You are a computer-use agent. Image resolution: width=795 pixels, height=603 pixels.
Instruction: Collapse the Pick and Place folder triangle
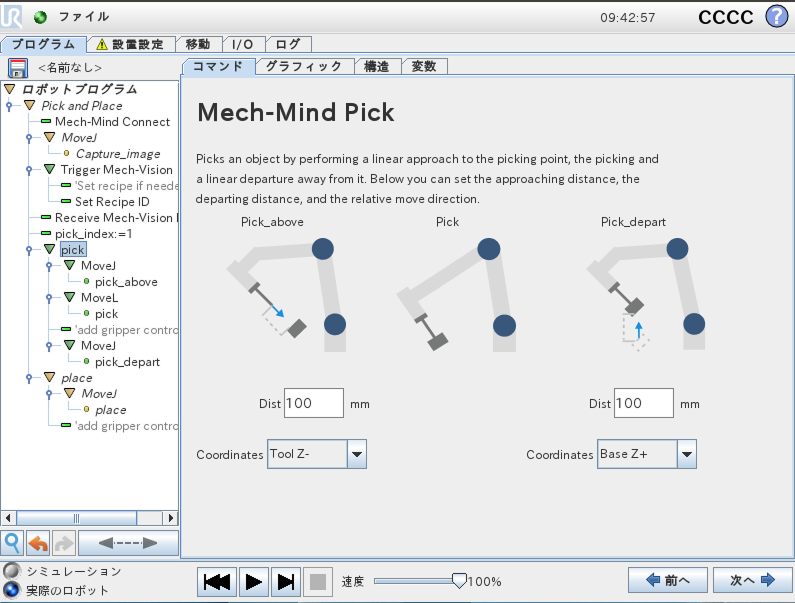29,105
